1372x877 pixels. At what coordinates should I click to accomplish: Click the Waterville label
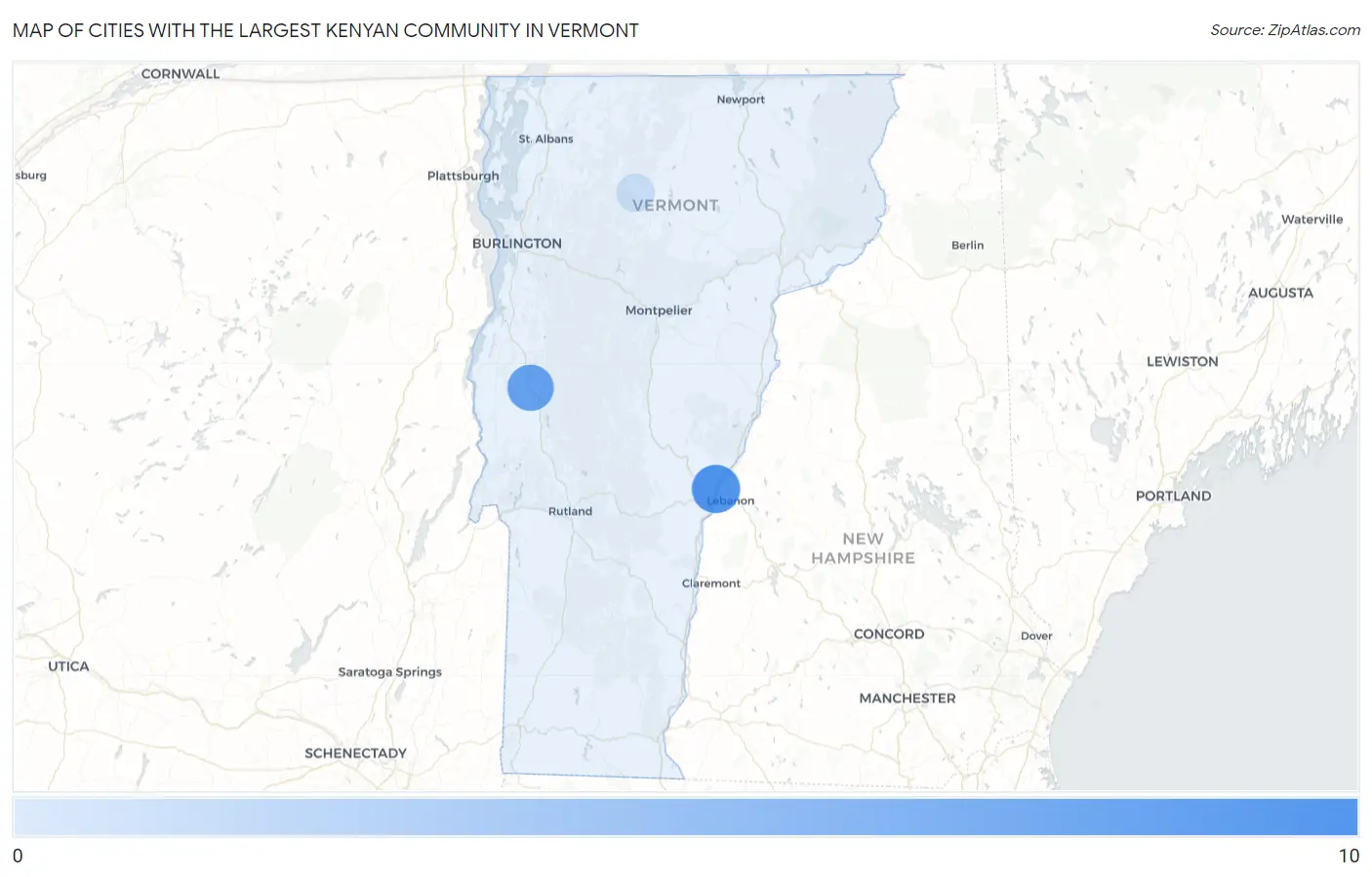click(1312, 219)
